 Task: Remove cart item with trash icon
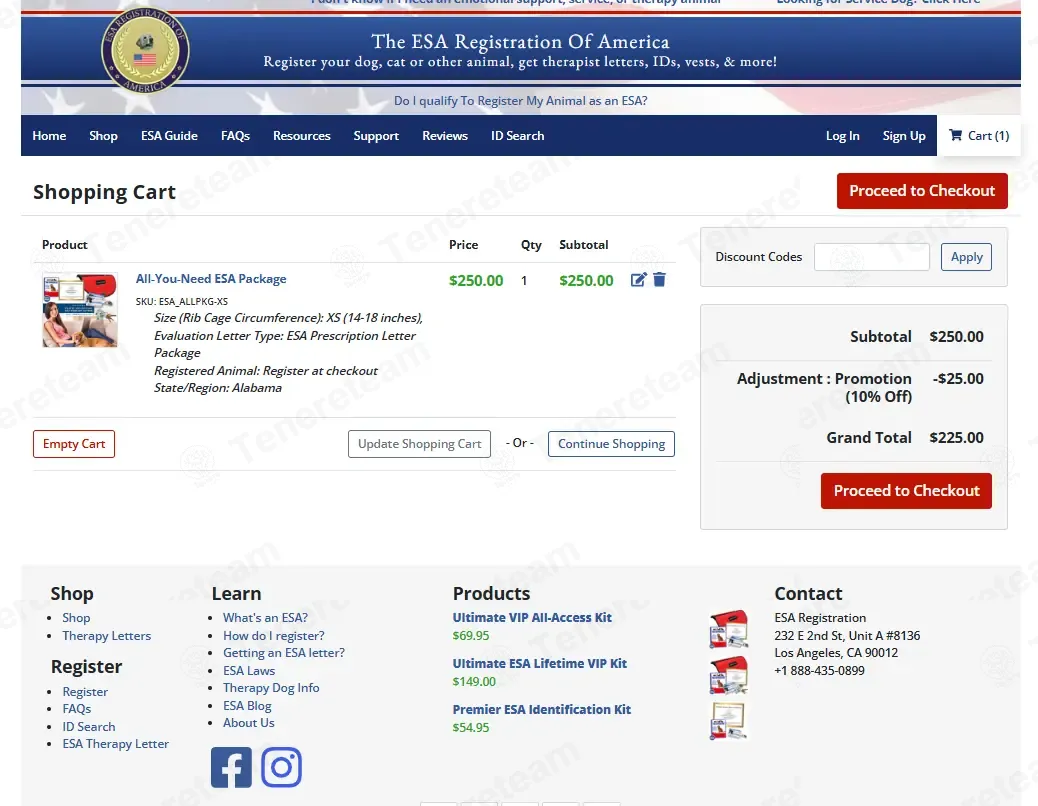(x=659, y=280)
